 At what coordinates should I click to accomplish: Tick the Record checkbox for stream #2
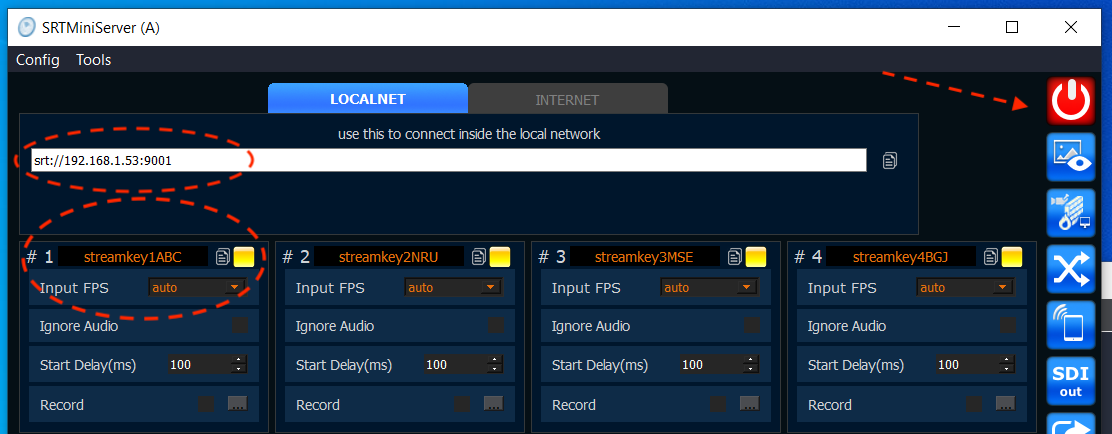[x=462, y=404]
